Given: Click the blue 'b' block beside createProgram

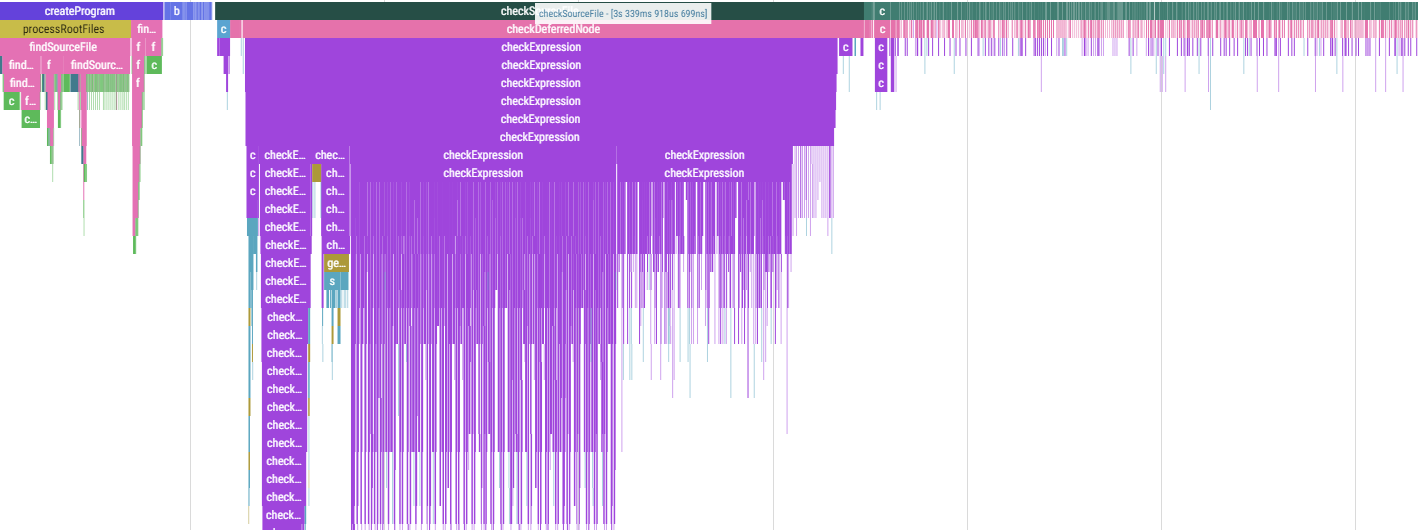Looking at the screenshot, I should pos(177,11).
